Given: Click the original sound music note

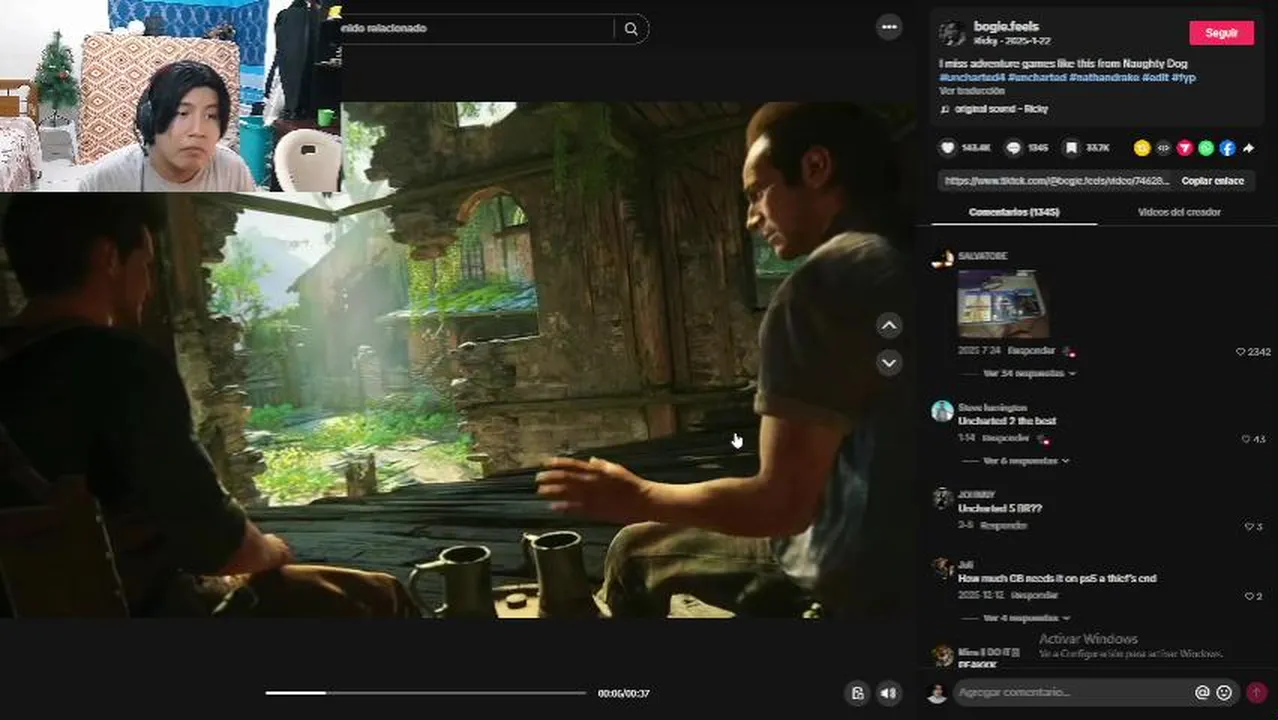Looking at the screenshot, I should (x=945, y=108).
